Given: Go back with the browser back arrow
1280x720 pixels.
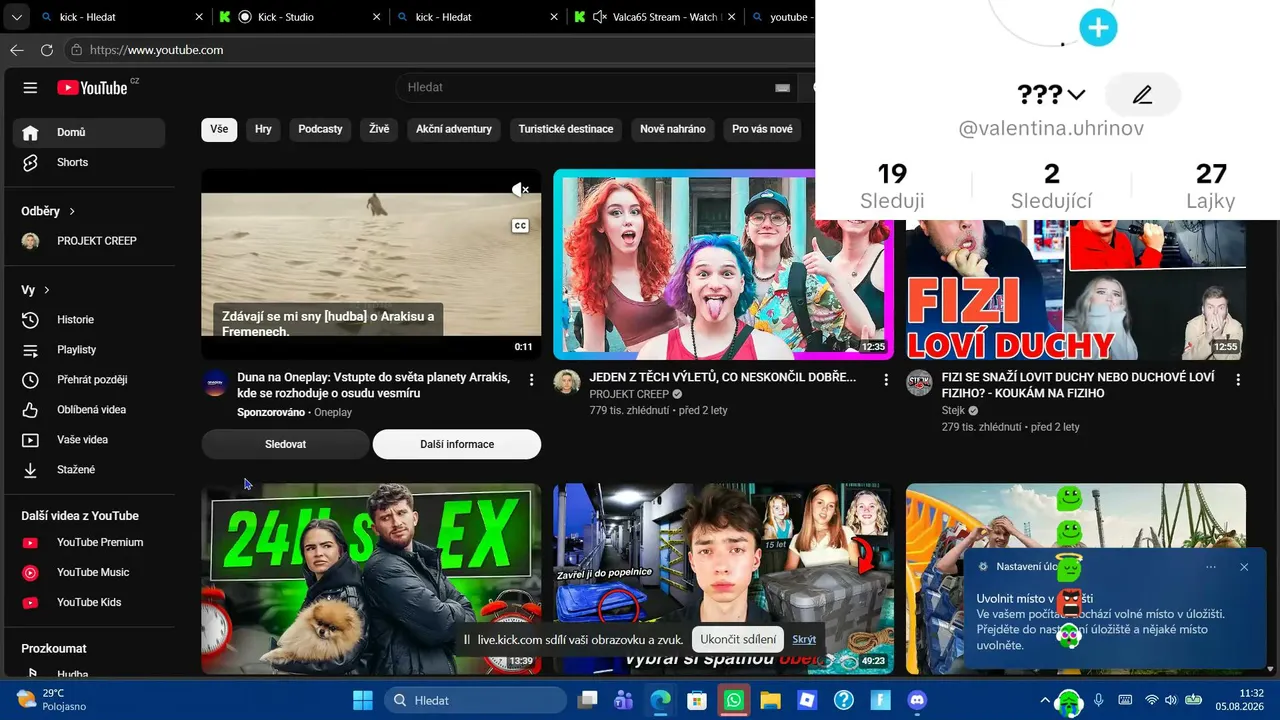Looking at the screenshot, I should click(17, 50).
